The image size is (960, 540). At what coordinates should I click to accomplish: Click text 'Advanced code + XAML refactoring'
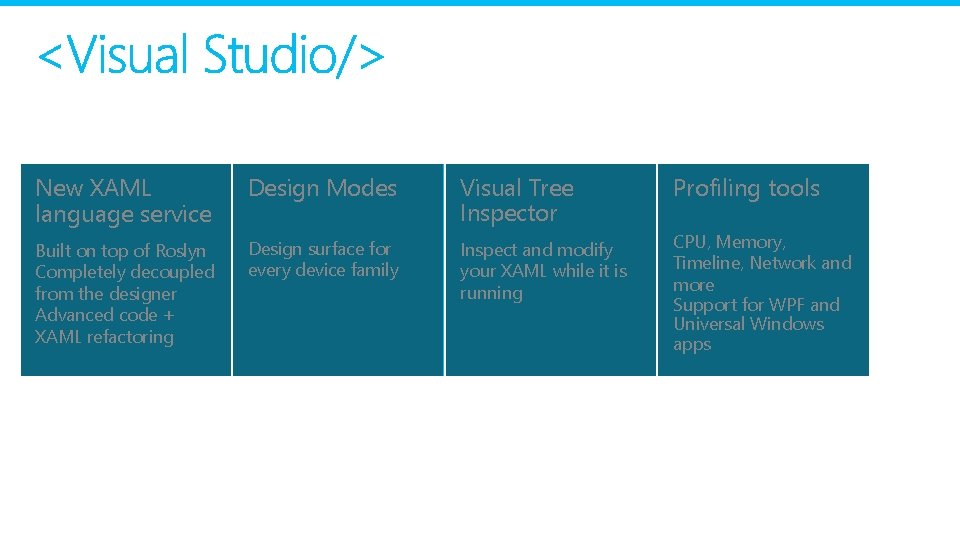[105, 326]
